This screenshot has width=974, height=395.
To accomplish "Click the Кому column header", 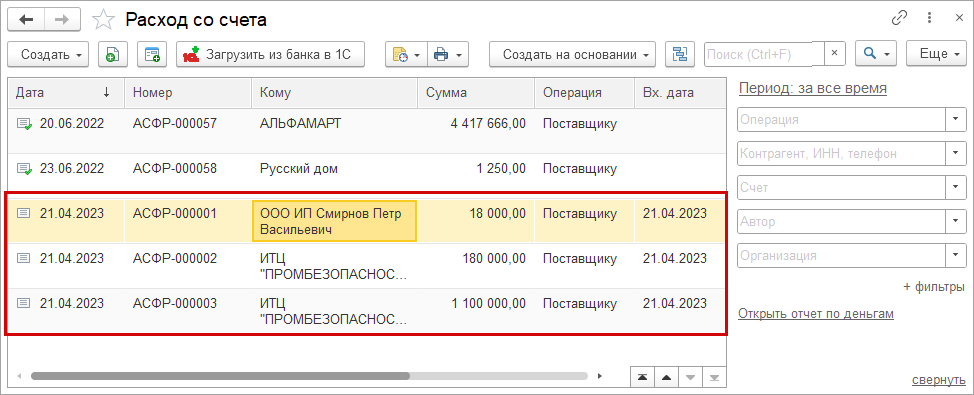I will point(335,93).
